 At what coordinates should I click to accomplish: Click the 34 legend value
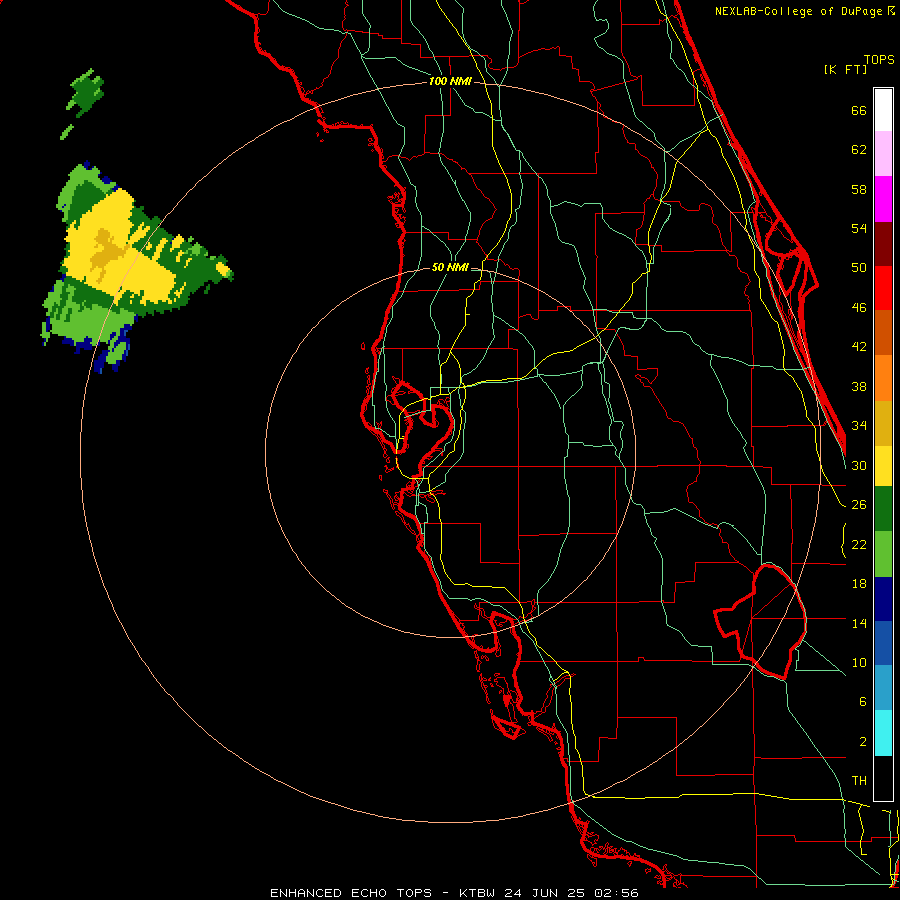click(x=859, y=426)
